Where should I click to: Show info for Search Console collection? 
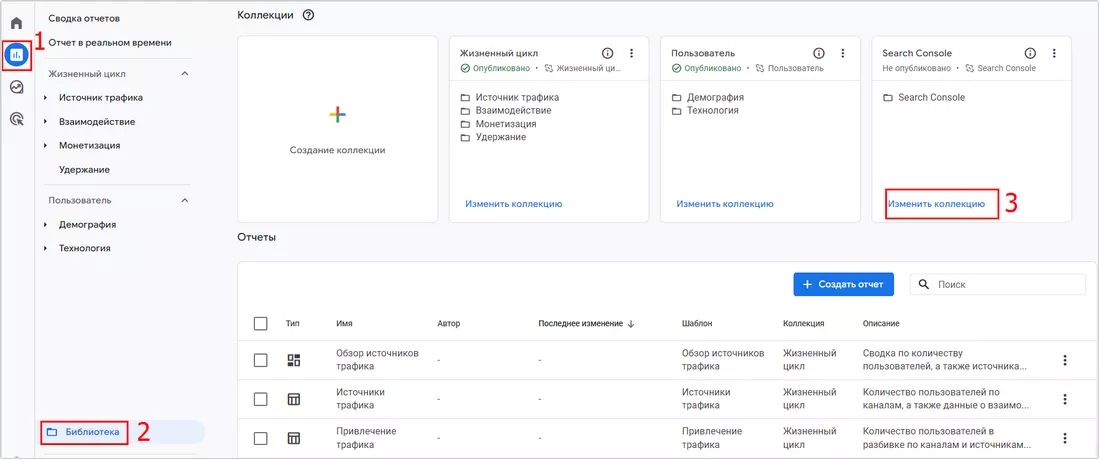pyautogui.click(x=1030, y=53)
